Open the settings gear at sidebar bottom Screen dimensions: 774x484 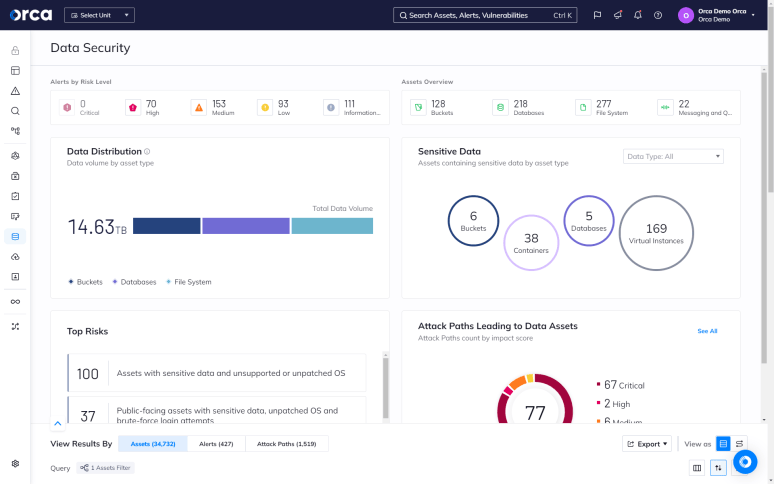15,464
